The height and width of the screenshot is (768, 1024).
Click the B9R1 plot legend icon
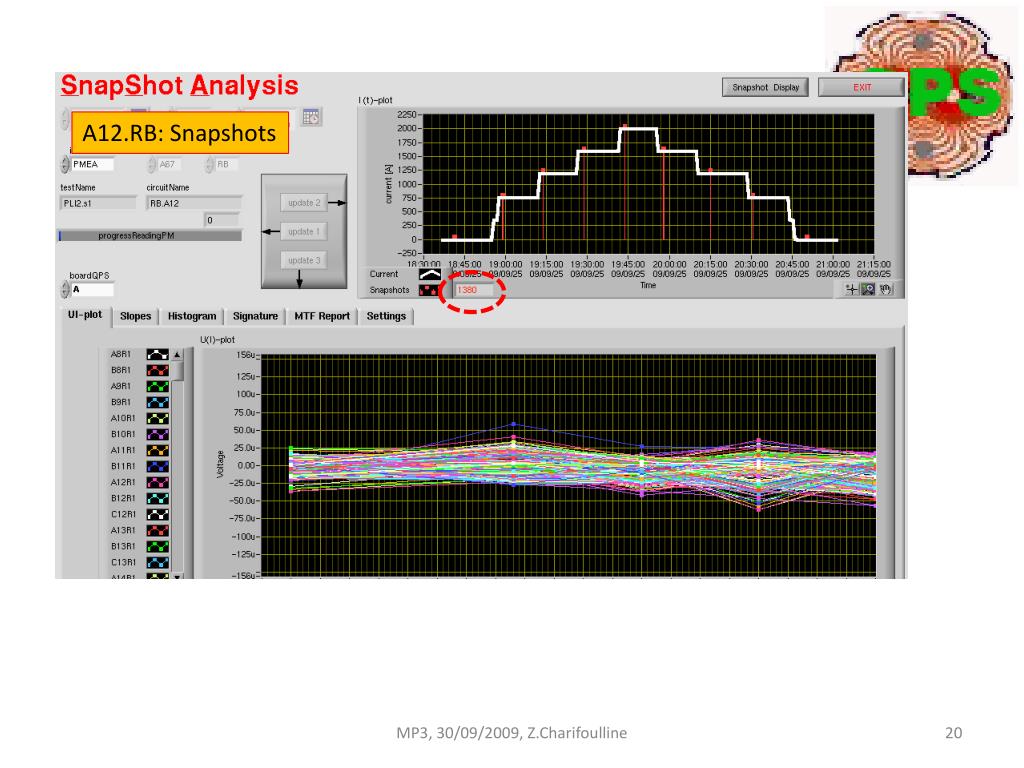(157, 402)
